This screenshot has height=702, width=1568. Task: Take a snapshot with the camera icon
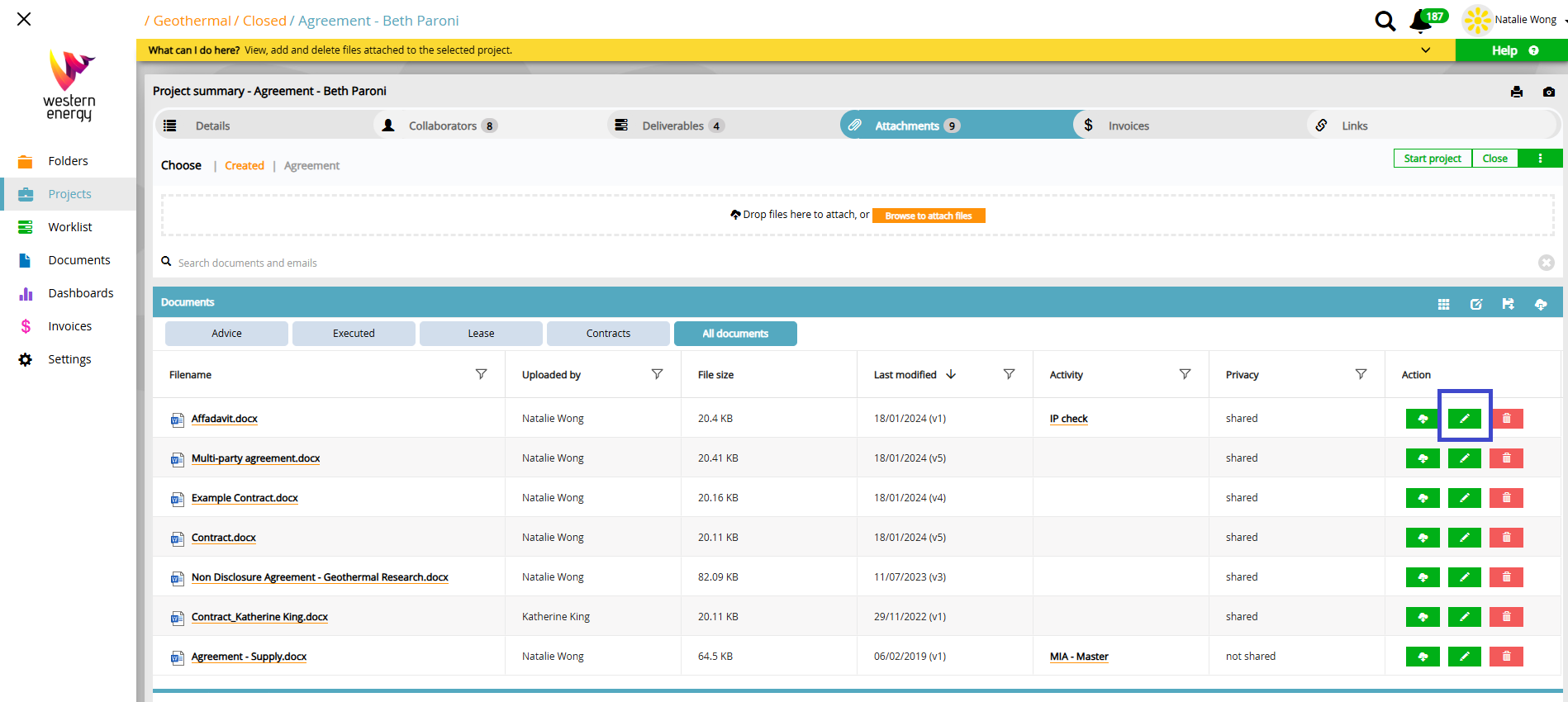tap(1549, 92)
